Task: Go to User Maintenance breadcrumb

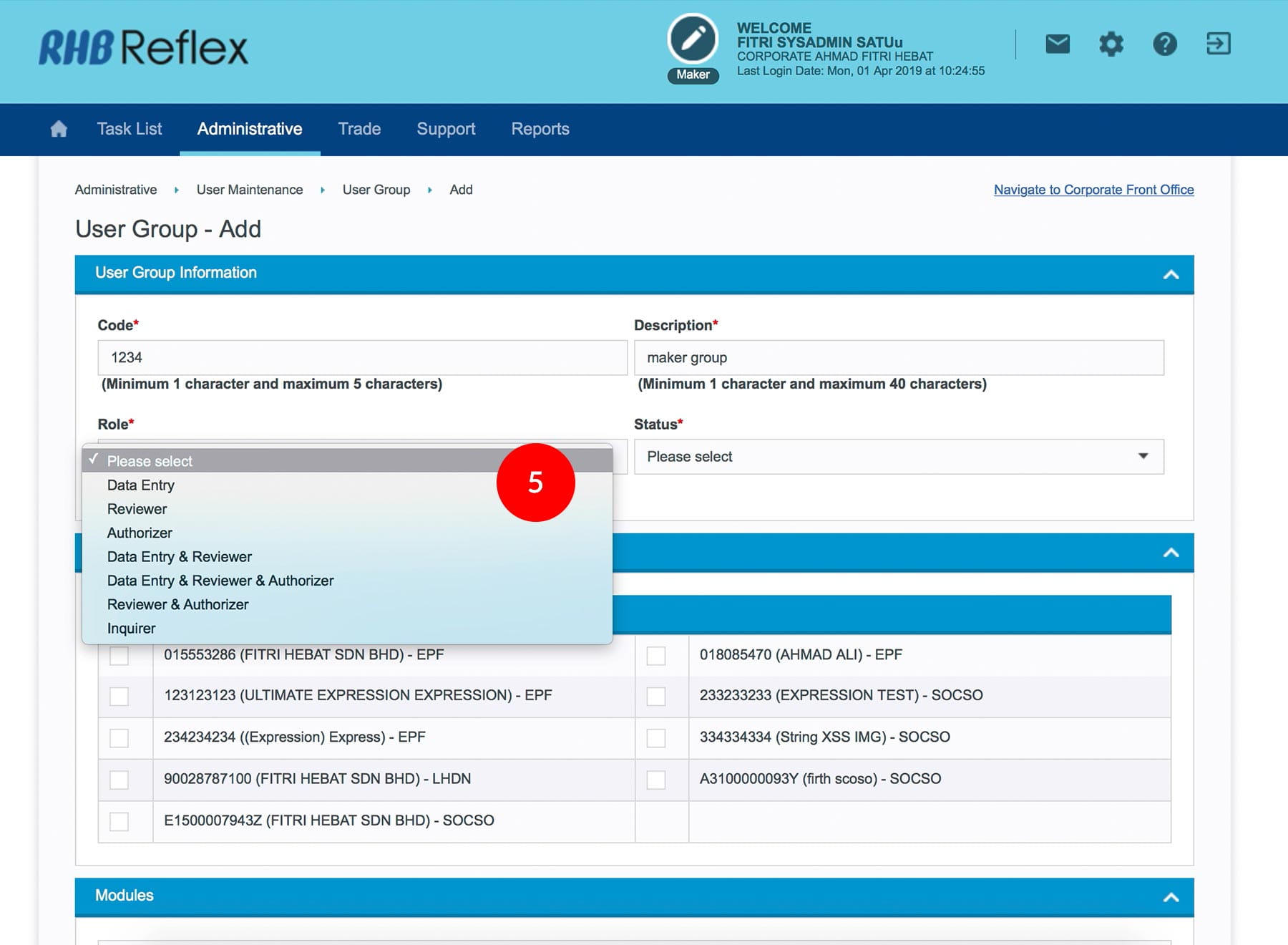Action: pos(249,190)
